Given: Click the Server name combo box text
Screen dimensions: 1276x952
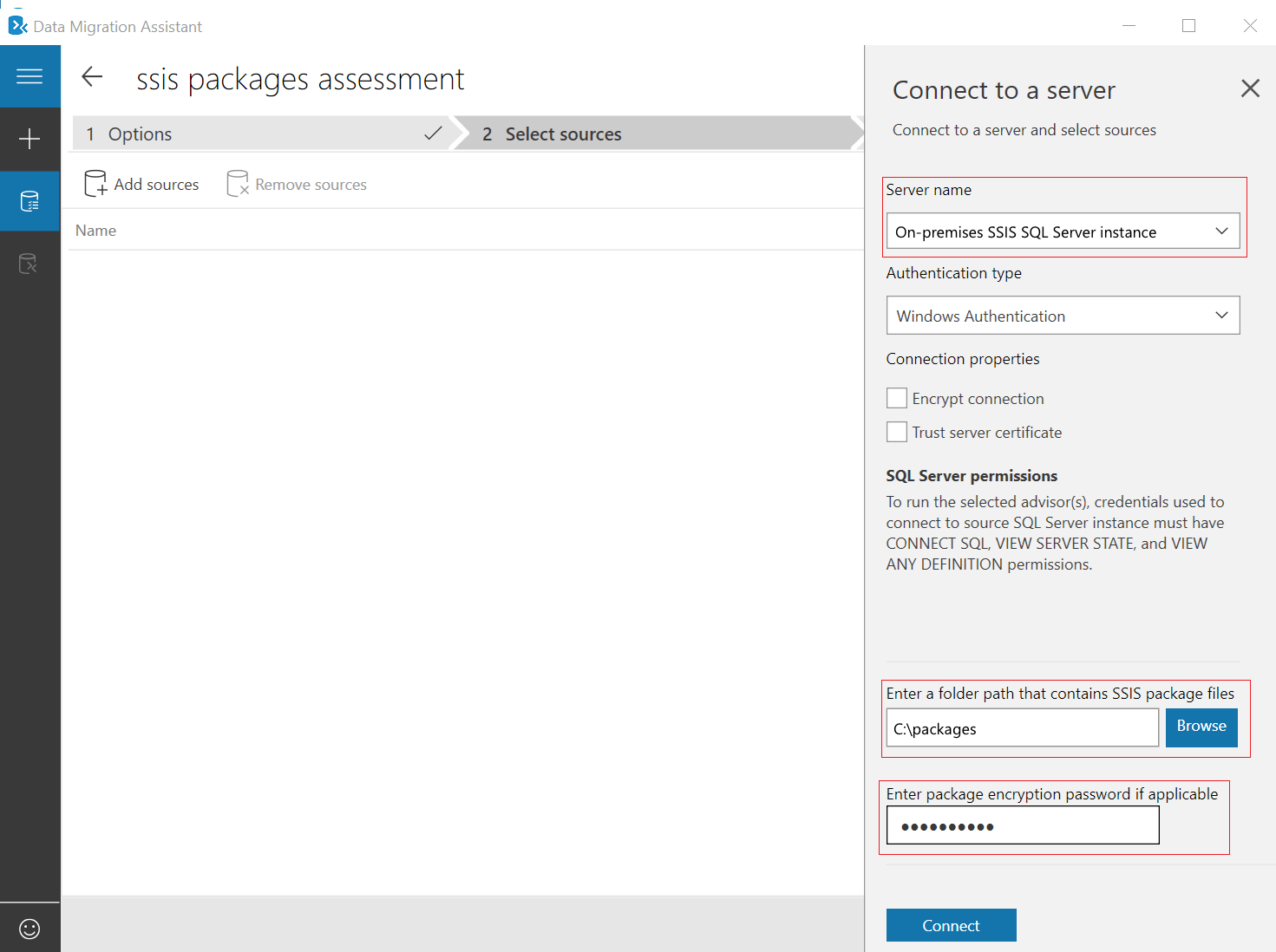Looking at the screenshot, I should [x=1025, y=232].
